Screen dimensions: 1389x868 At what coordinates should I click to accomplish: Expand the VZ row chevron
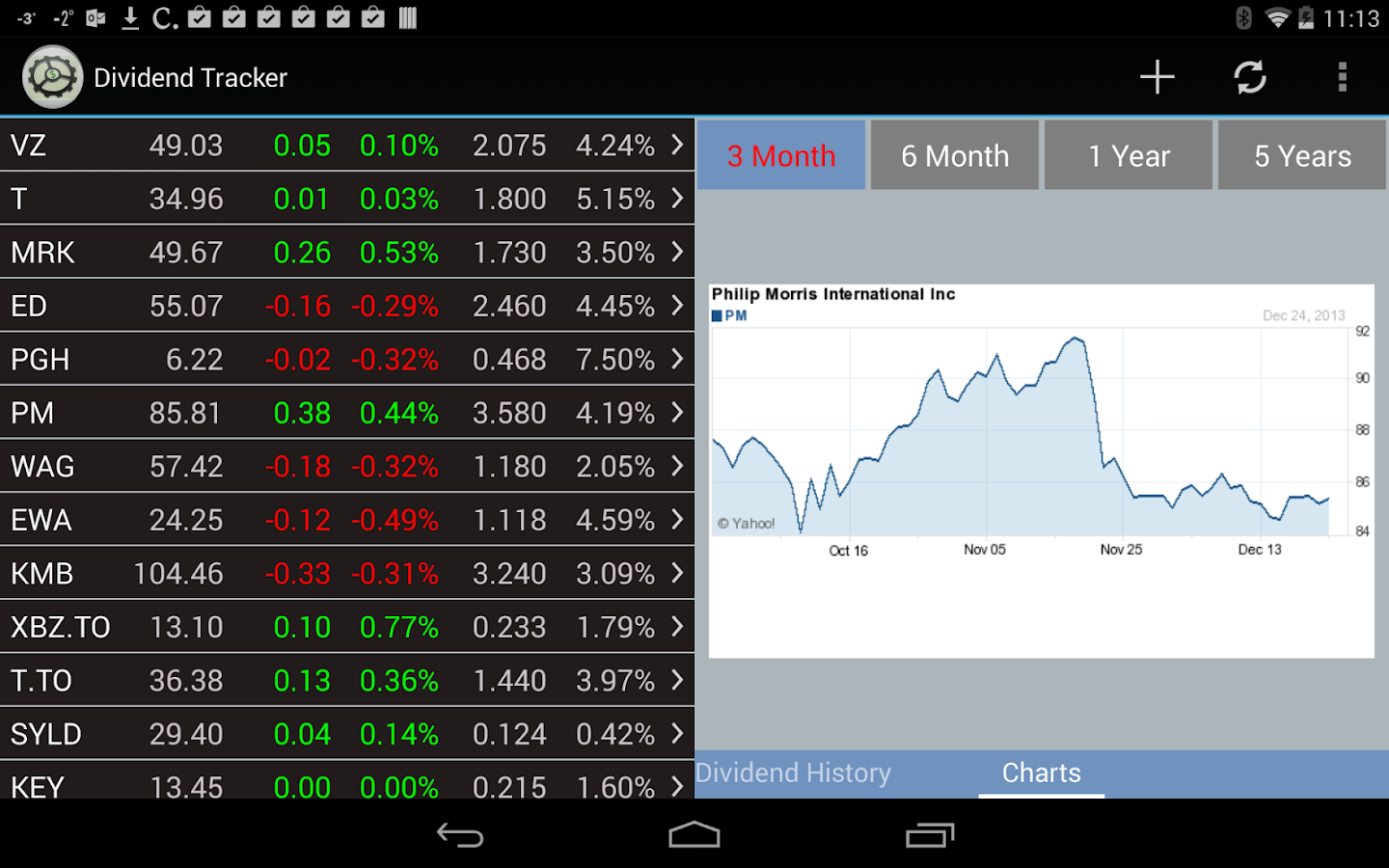tap(677, 145)
